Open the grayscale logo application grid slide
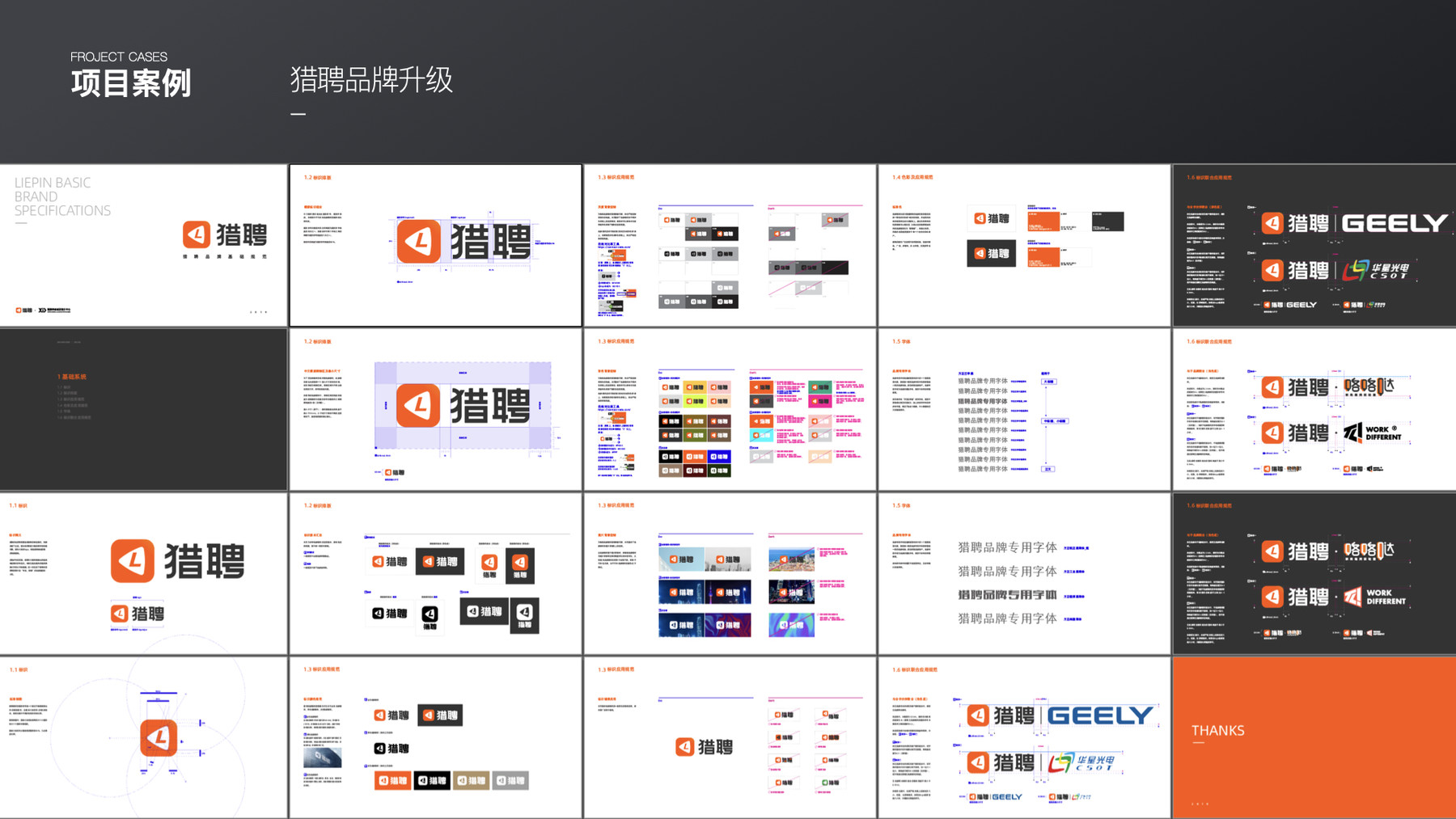Image resolution: width=1456 pixels, height=819 pixels. (x=730, y=246)
